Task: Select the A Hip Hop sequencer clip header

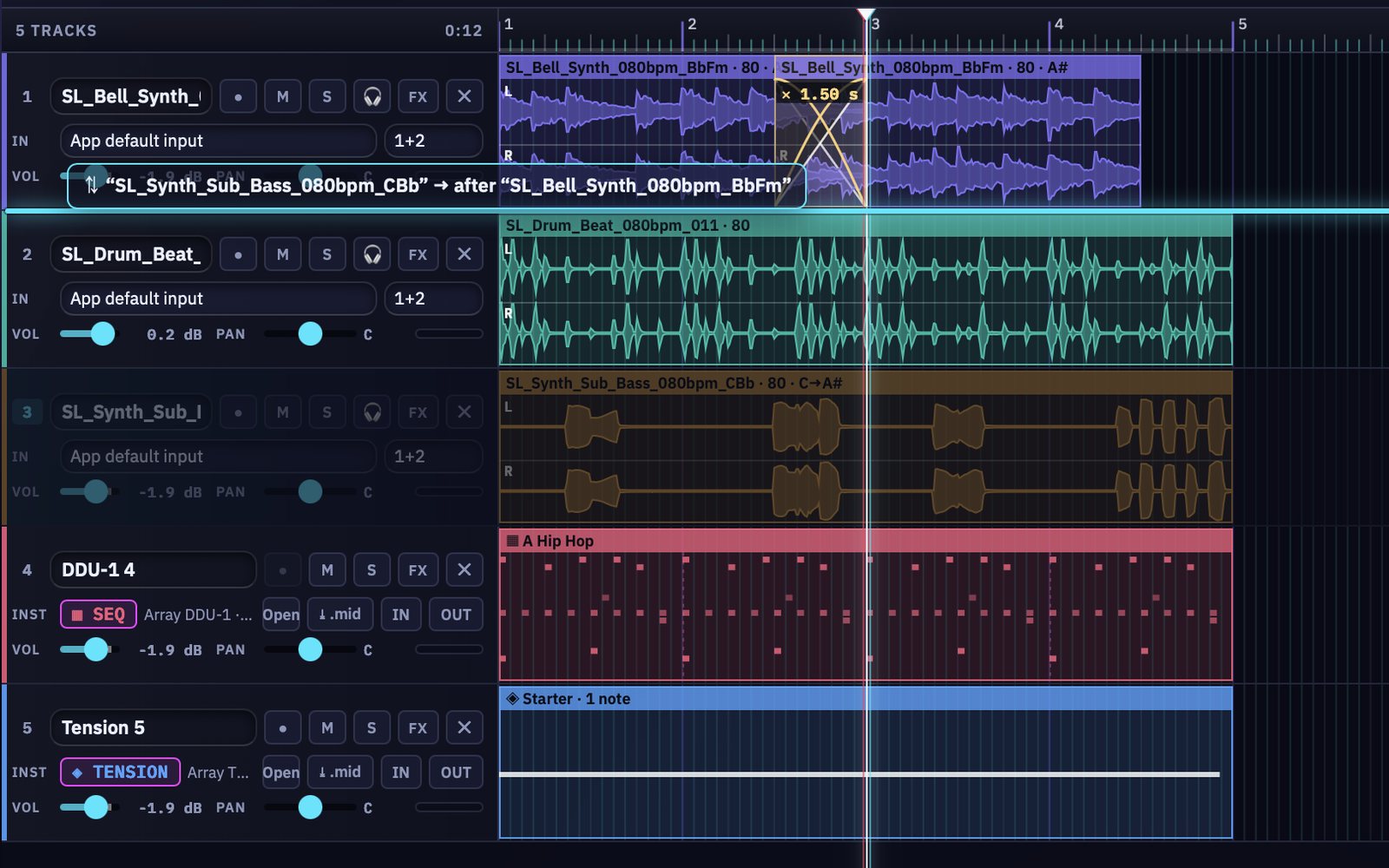Action: coord(866,541)
